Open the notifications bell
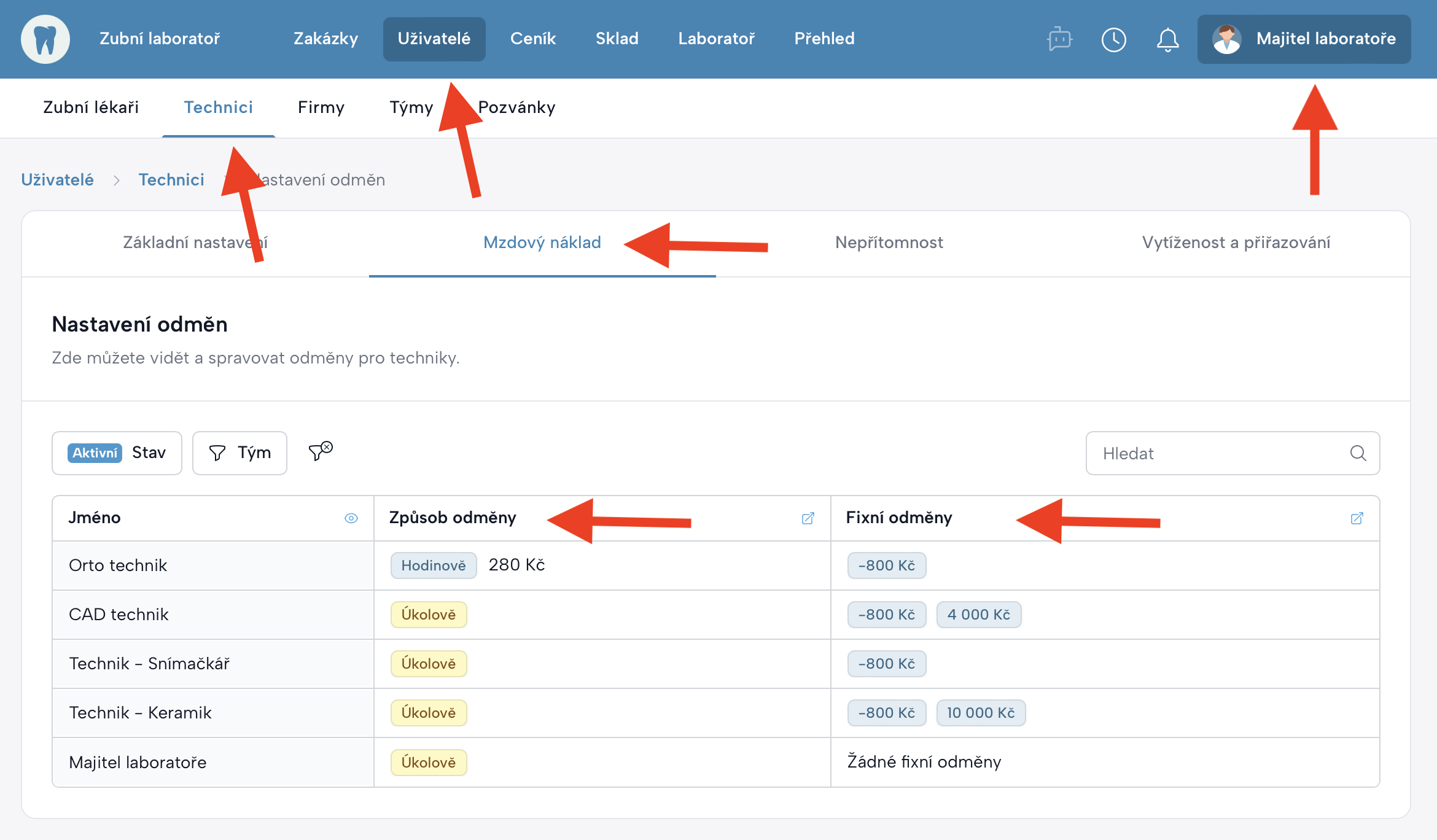The width and height of the screenshot is (1437, 840). point(1167,39)
